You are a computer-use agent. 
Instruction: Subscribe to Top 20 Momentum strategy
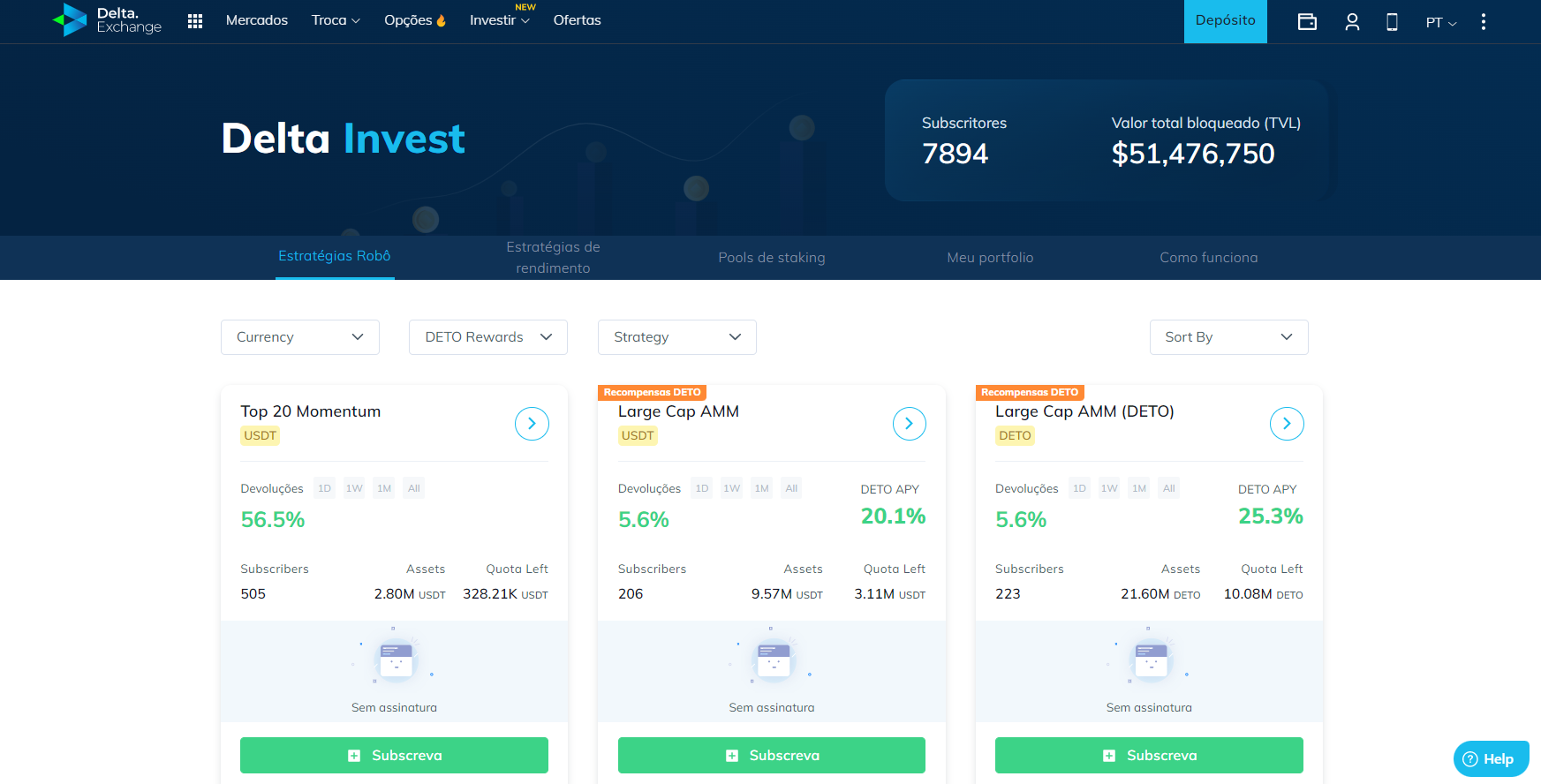394,756
